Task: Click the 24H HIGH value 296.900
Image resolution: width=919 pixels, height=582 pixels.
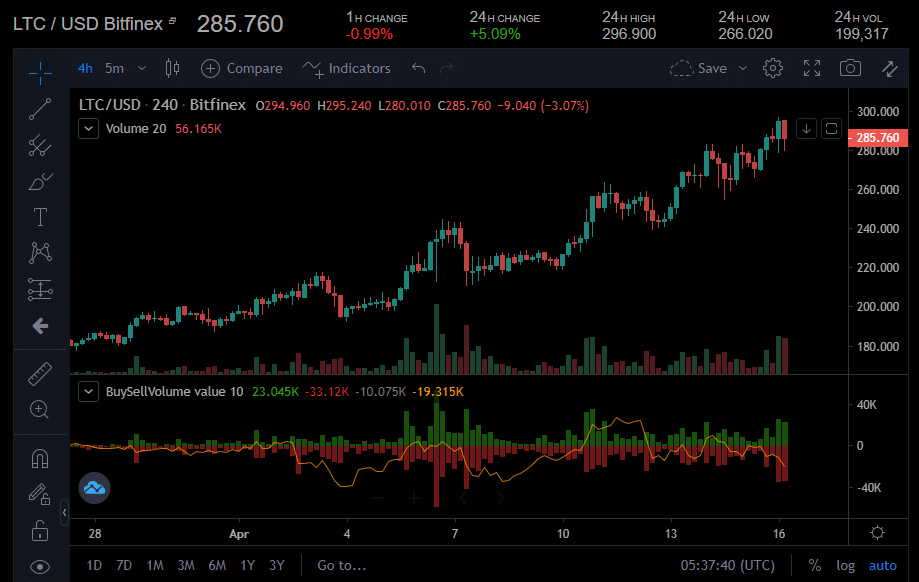Action: pos(629,34)
